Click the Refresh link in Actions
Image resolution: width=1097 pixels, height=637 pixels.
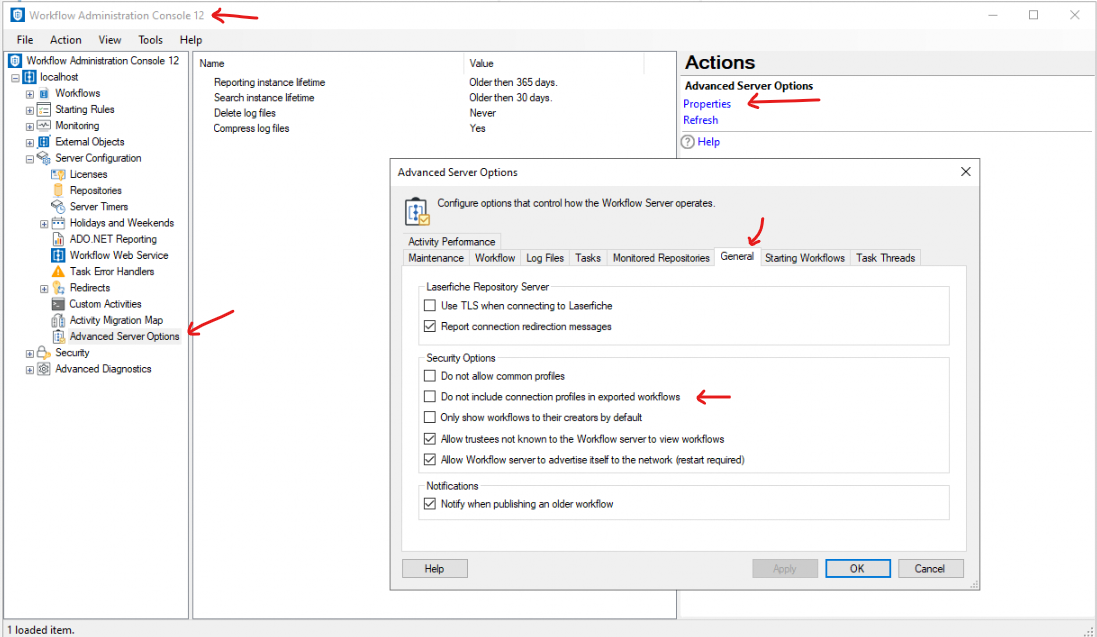click(700, 120)
